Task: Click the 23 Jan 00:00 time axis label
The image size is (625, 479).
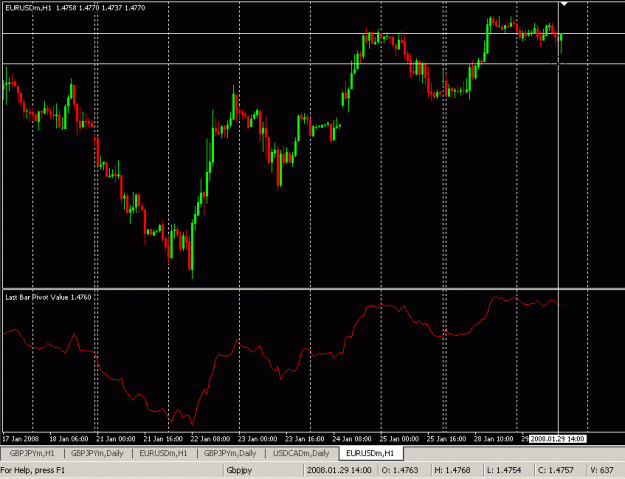Action: pos(257,439)
